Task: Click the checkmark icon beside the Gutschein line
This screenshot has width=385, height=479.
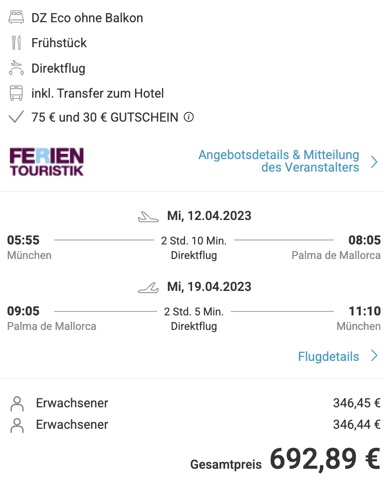Action: 16,117
